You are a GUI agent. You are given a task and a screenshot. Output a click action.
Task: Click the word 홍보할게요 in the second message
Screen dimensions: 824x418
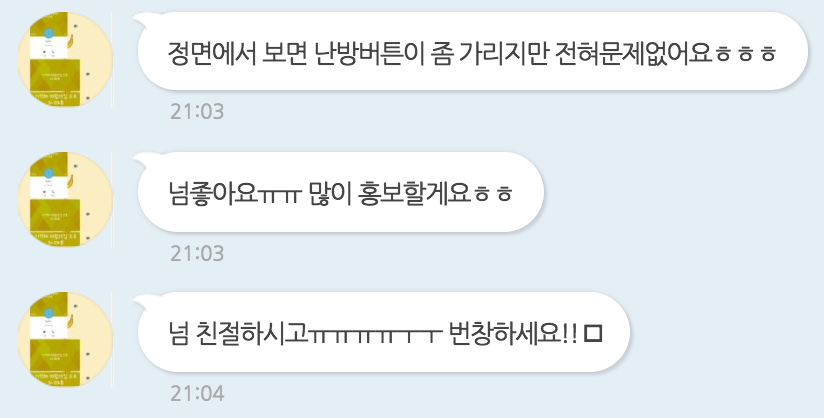[413, 193]
